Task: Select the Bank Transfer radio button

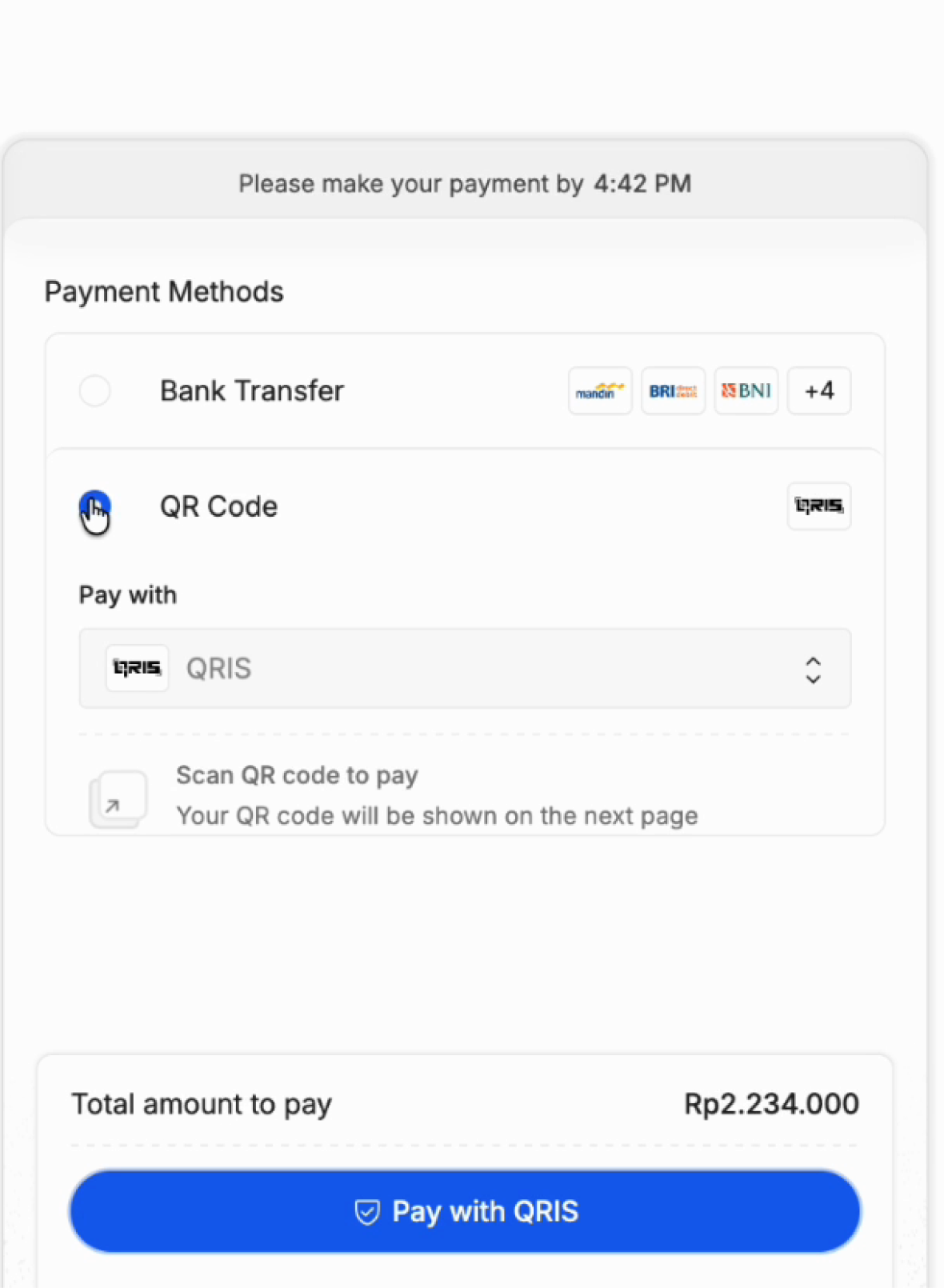Action: click(95, 391)
